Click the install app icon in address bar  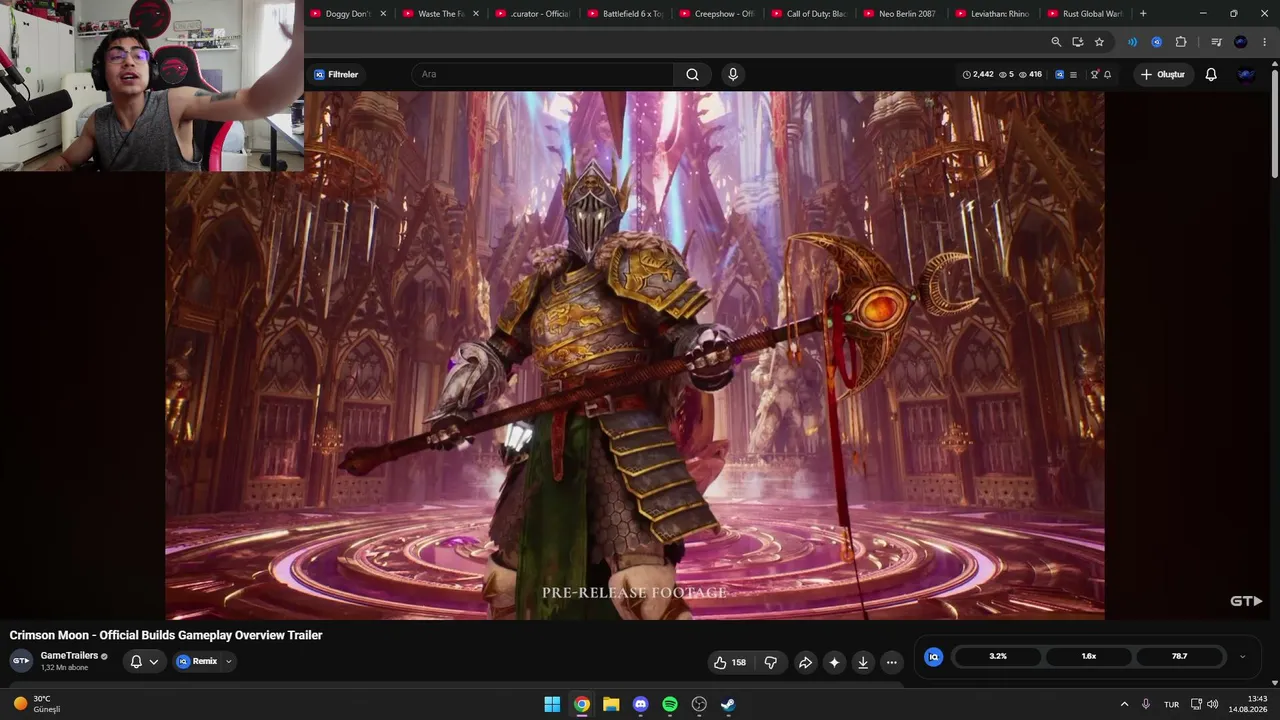[1077, 42]
